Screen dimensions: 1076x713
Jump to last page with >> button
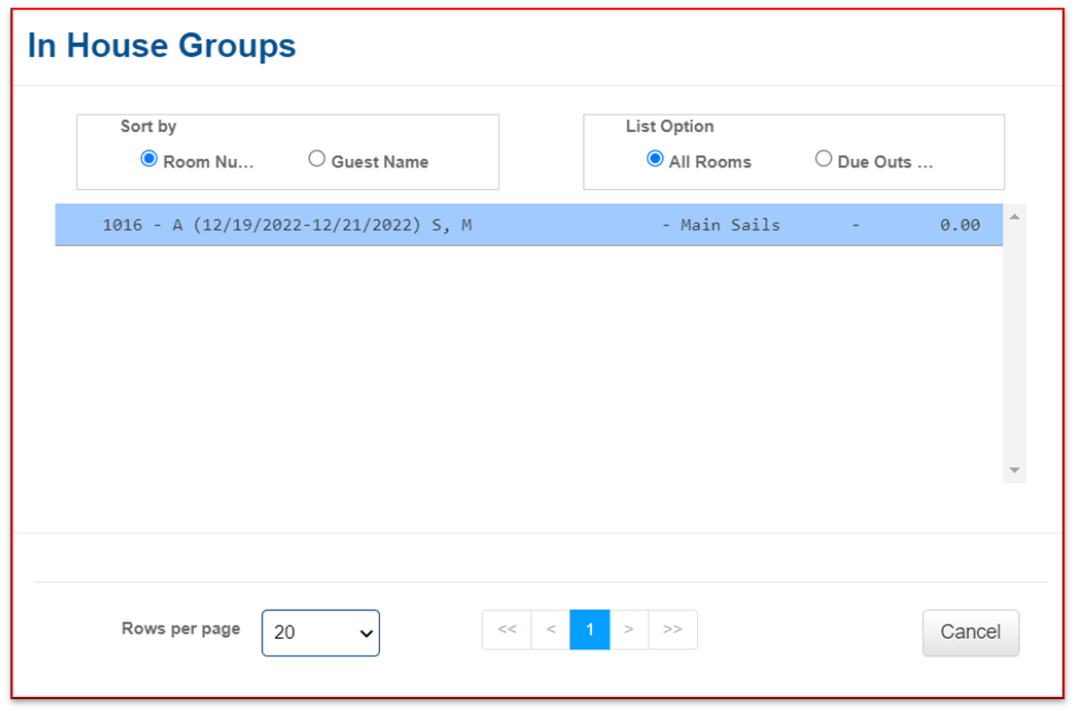click(672, 630)
